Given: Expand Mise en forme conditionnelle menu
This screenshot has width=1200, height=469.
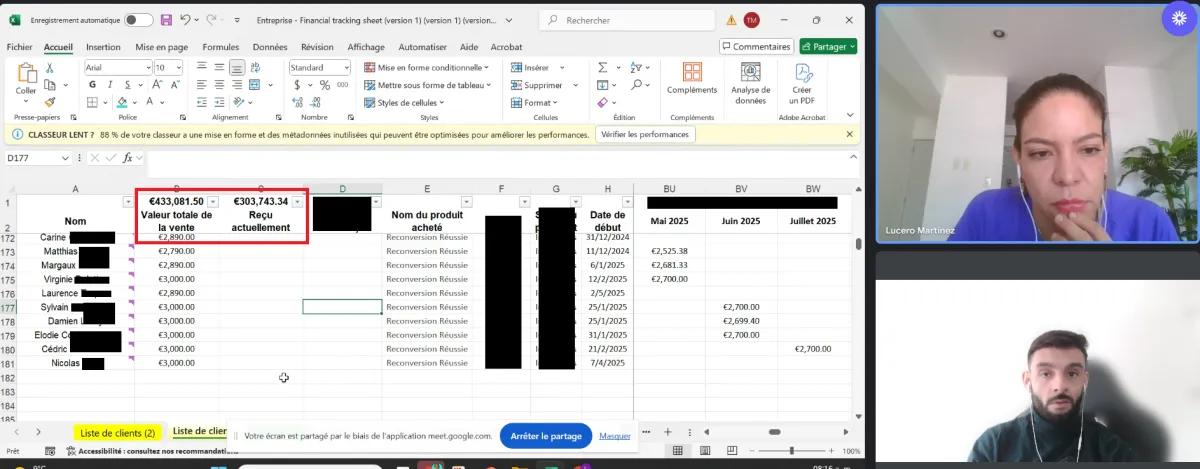Looking at the screenshot, I should [428, 68].
